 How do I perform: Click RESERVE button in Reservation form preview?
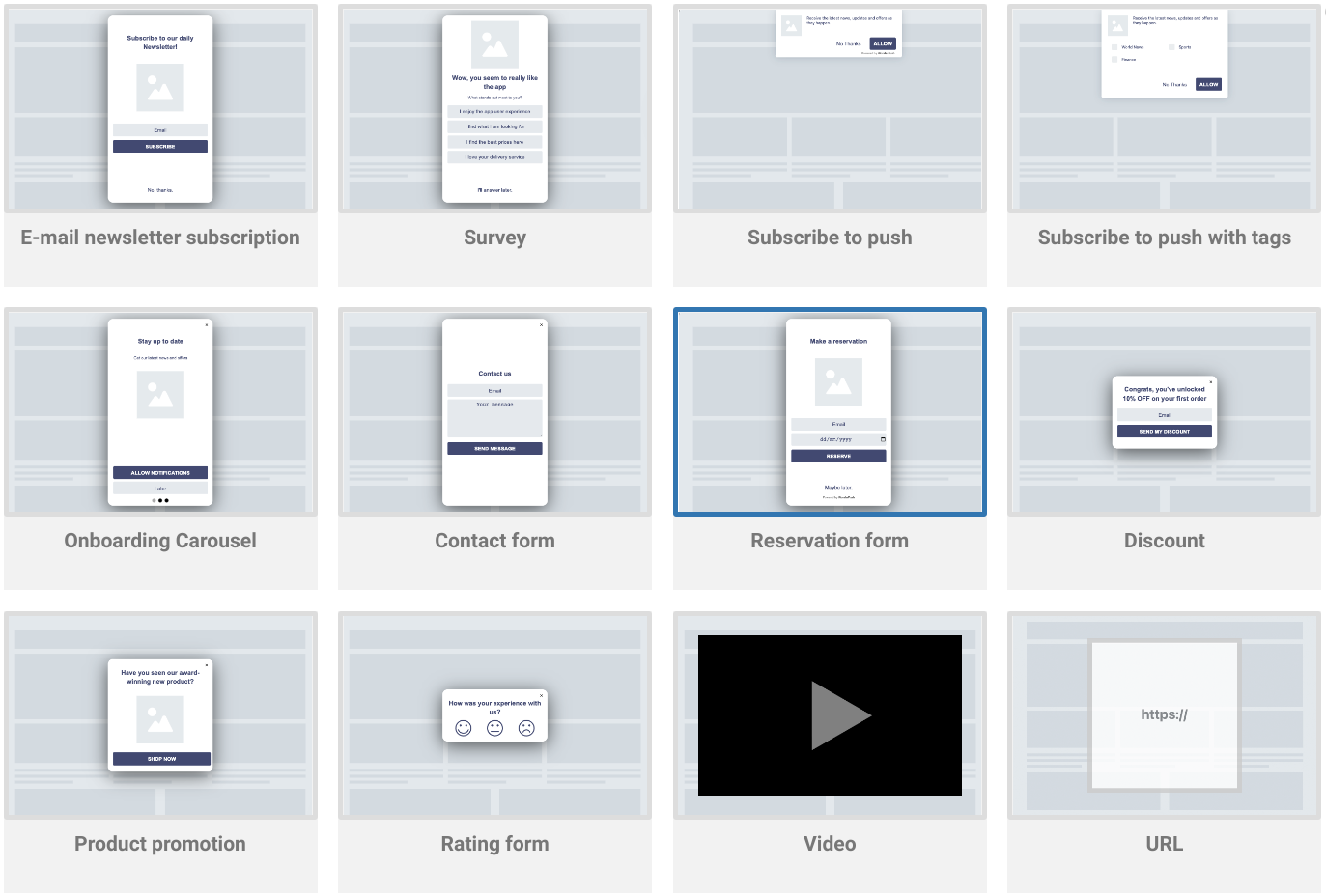[x=838, y=456]
